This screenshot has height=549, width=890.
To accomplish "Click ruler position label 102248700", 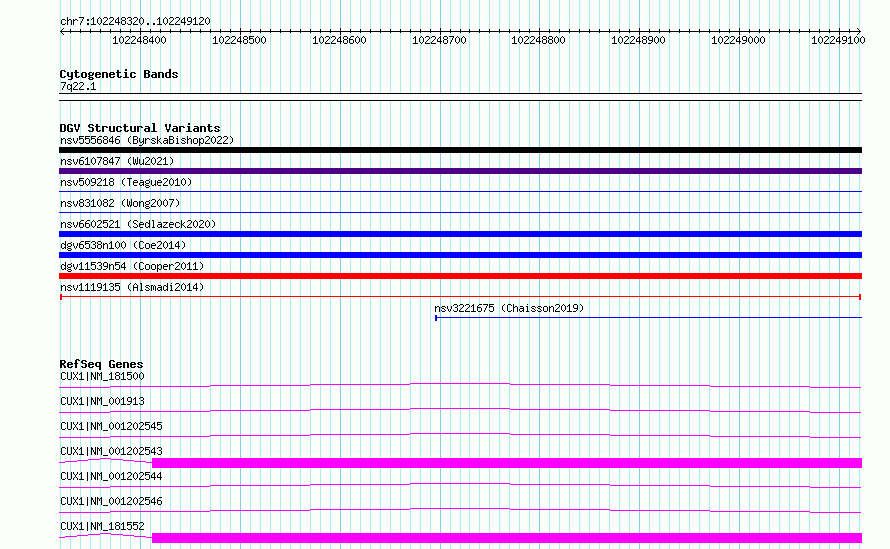I will [439, 40].
